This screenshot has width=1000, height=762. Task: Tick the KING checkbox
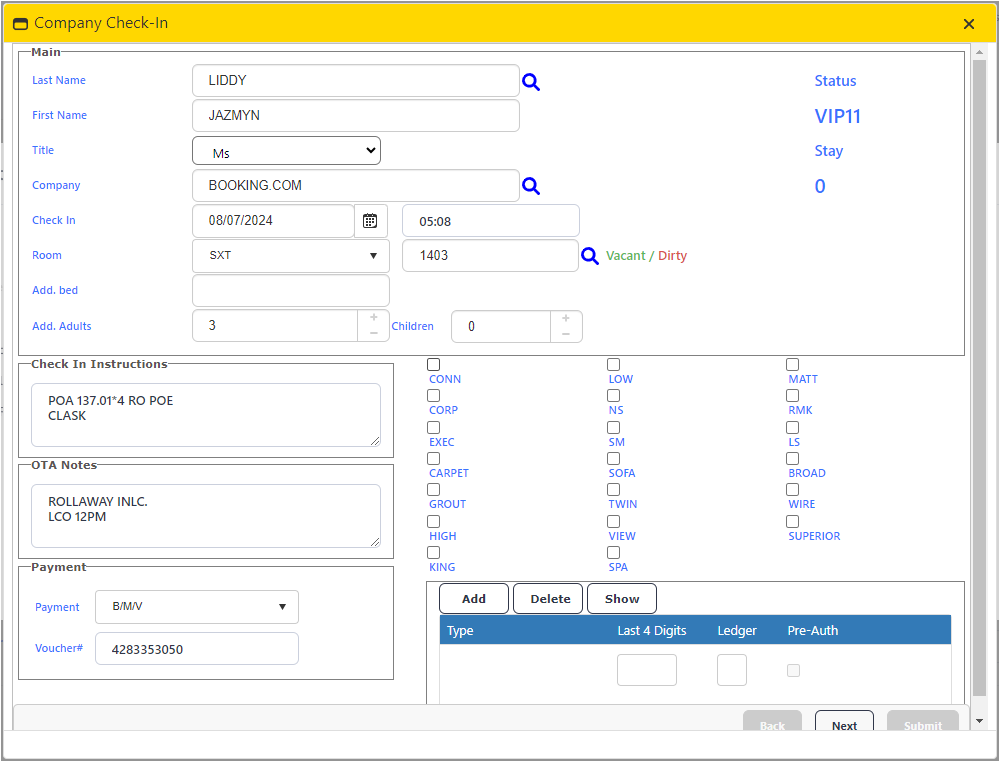tap(434, 552)
